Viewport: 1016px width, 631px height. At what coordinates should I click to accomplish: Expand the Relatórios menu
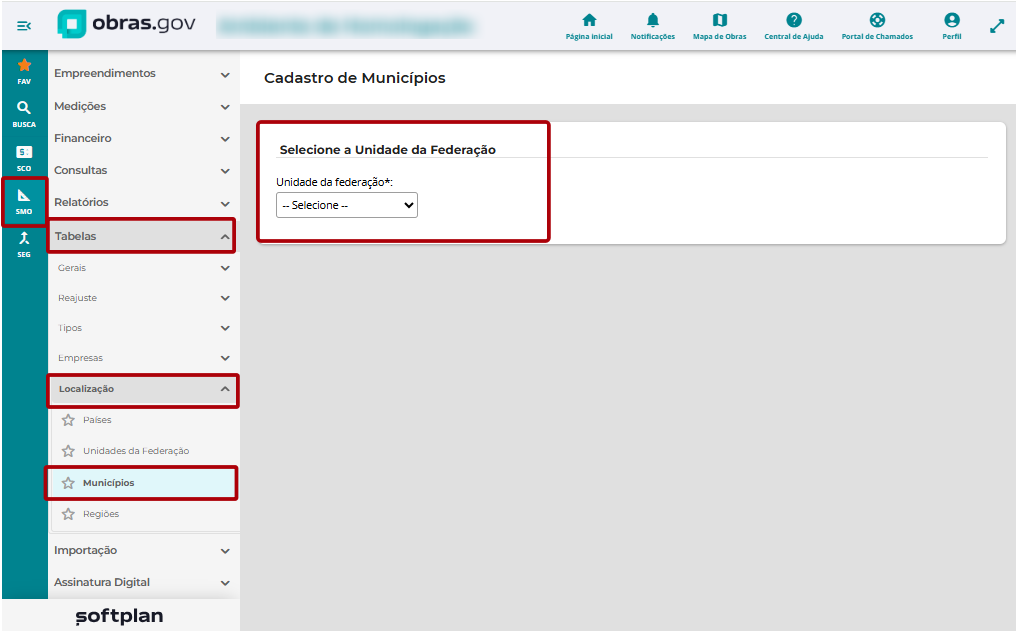point(143,202)
